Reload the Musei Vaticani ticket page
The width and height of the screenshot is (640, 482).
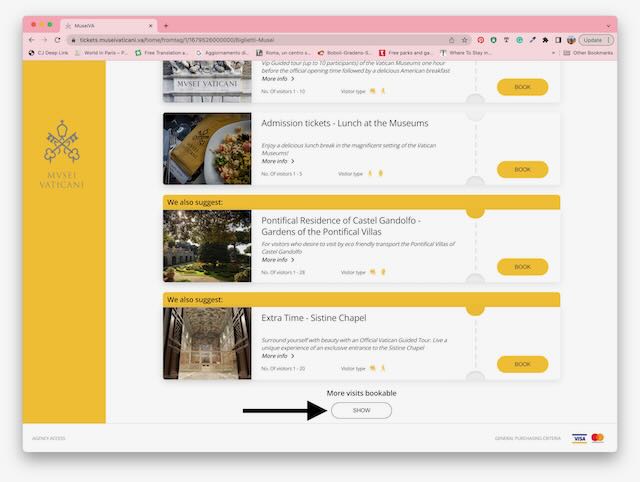click(x=58, y=40)
